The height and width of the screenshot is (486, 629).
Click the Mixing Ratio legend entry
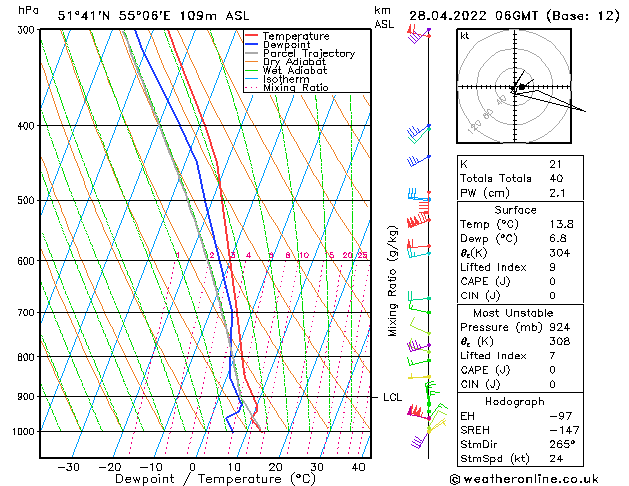[x=296, y=88]
